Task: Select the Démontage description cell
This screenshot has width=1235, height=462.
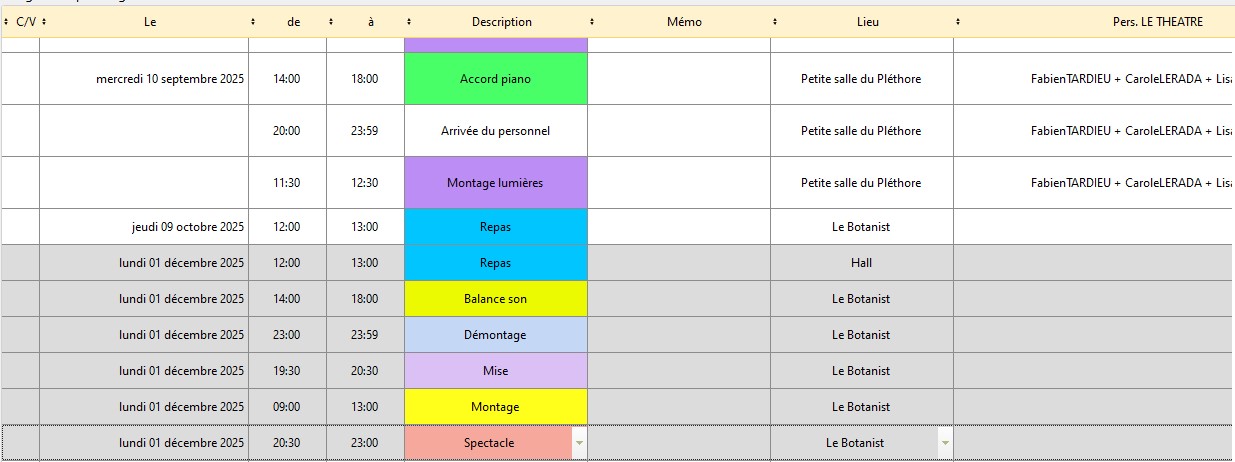Action: click(495, 335)
